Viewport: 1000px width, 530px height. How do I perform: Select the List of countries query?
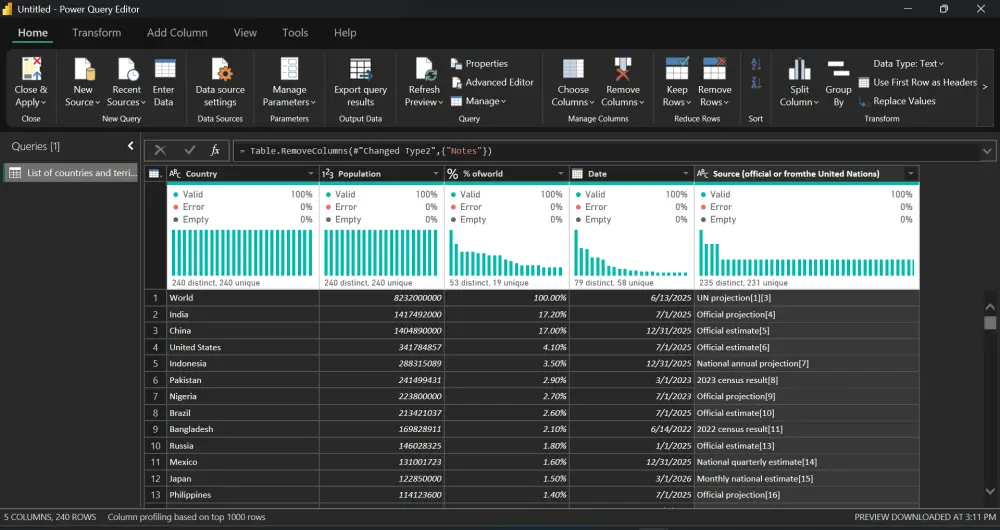point(71,173)
